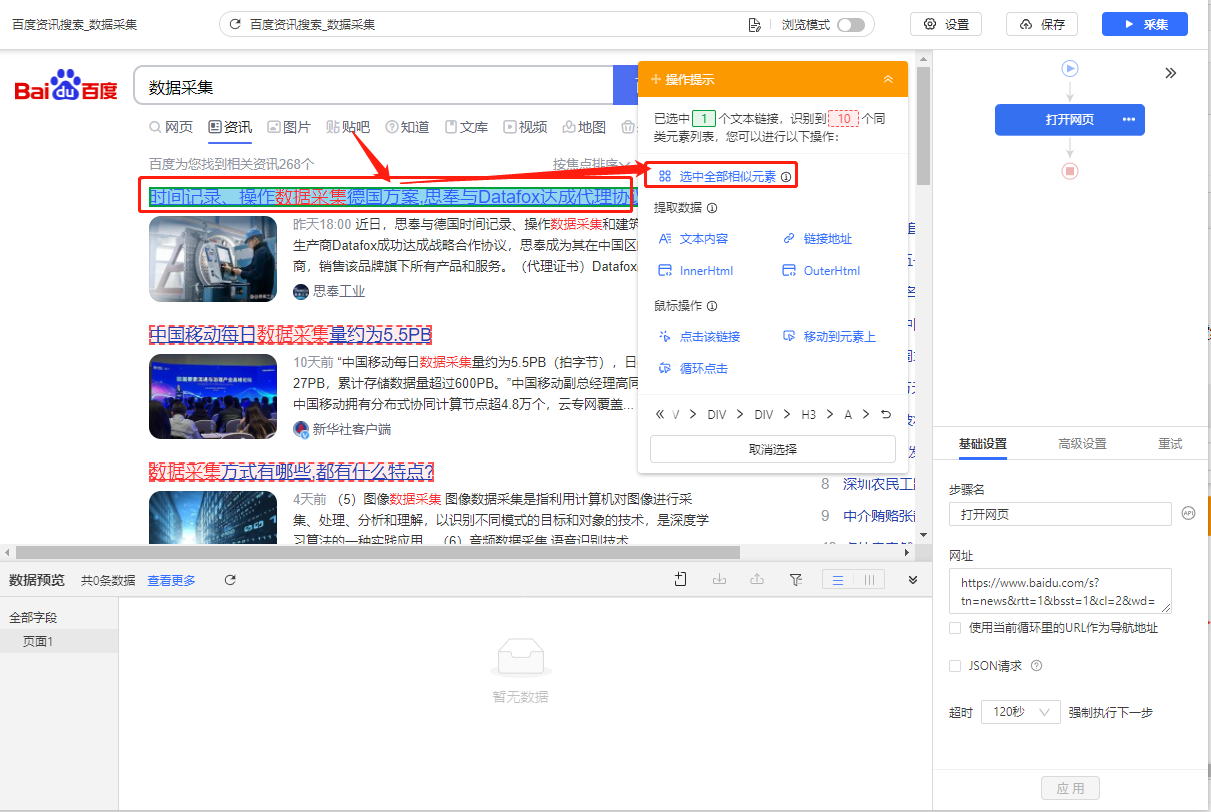Click the 取消选择 cancel selection button
The width and height of the screenshot is (1211, 812).
click(x=773, y=449)
